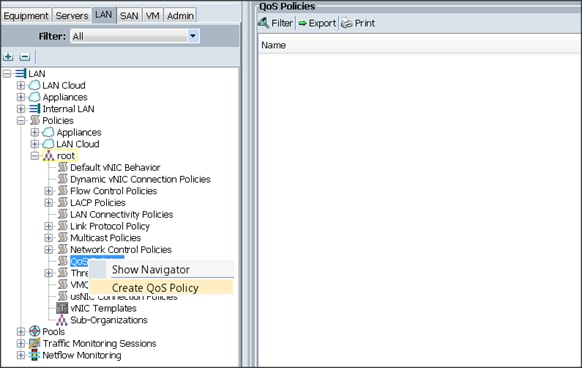Click the Netflow Monitoring traffic-light icon
Image resolution: width=582 pixels, height=368 pixels.
pyautogui.click(x=35, y=355)
